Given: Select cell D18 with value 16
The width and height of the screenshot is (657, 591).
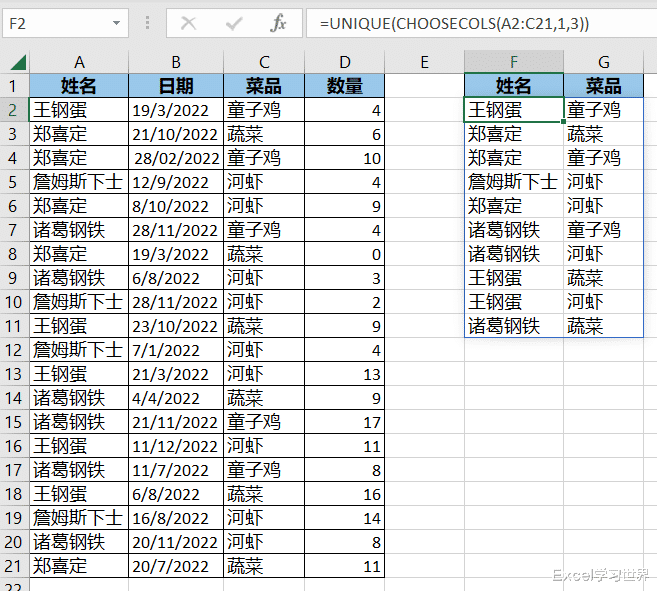Looking at the screenshot, I should click(344, 494).
